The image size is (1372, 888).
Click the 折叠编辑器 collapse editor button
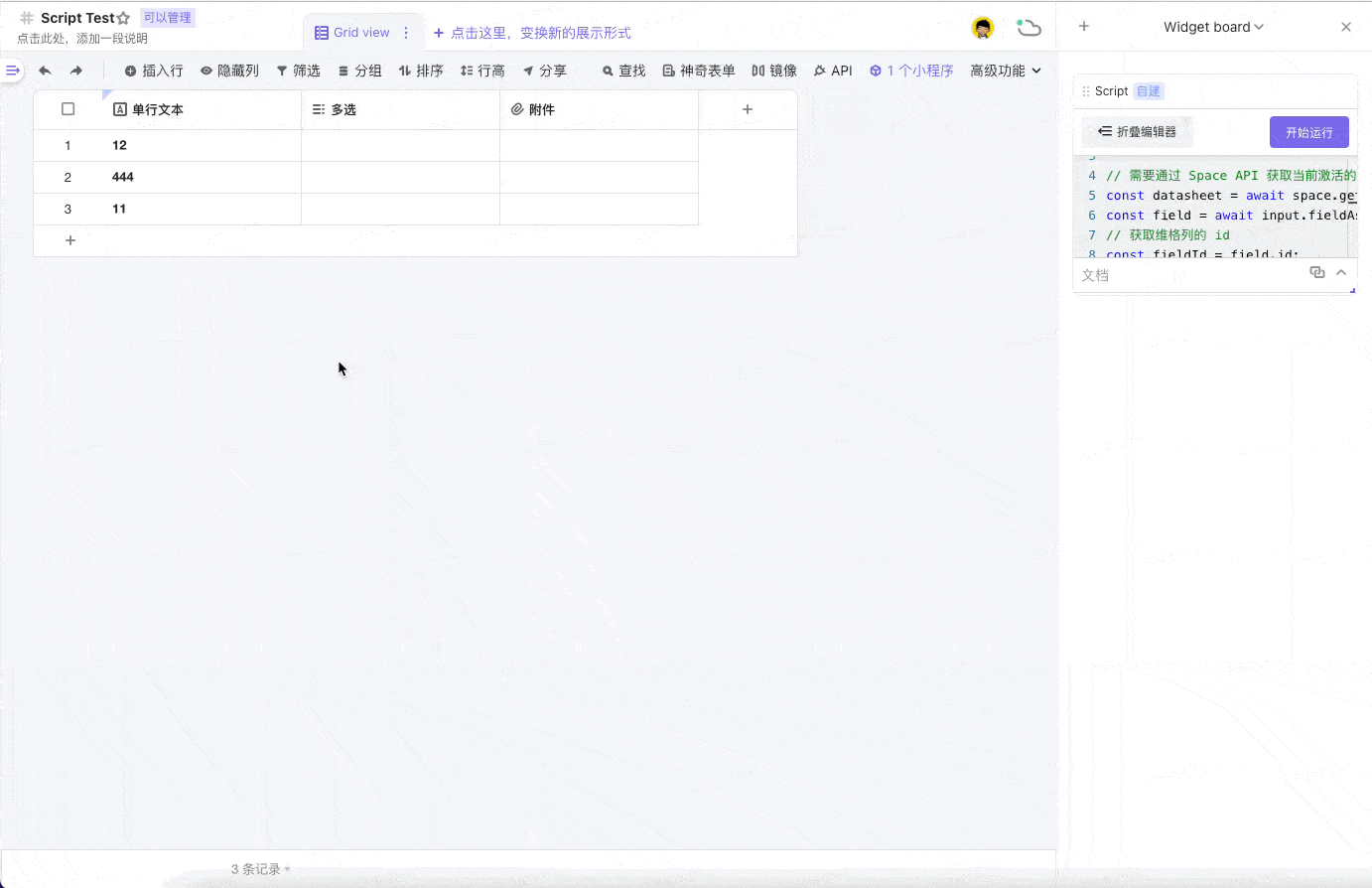tap(1137, 131)
